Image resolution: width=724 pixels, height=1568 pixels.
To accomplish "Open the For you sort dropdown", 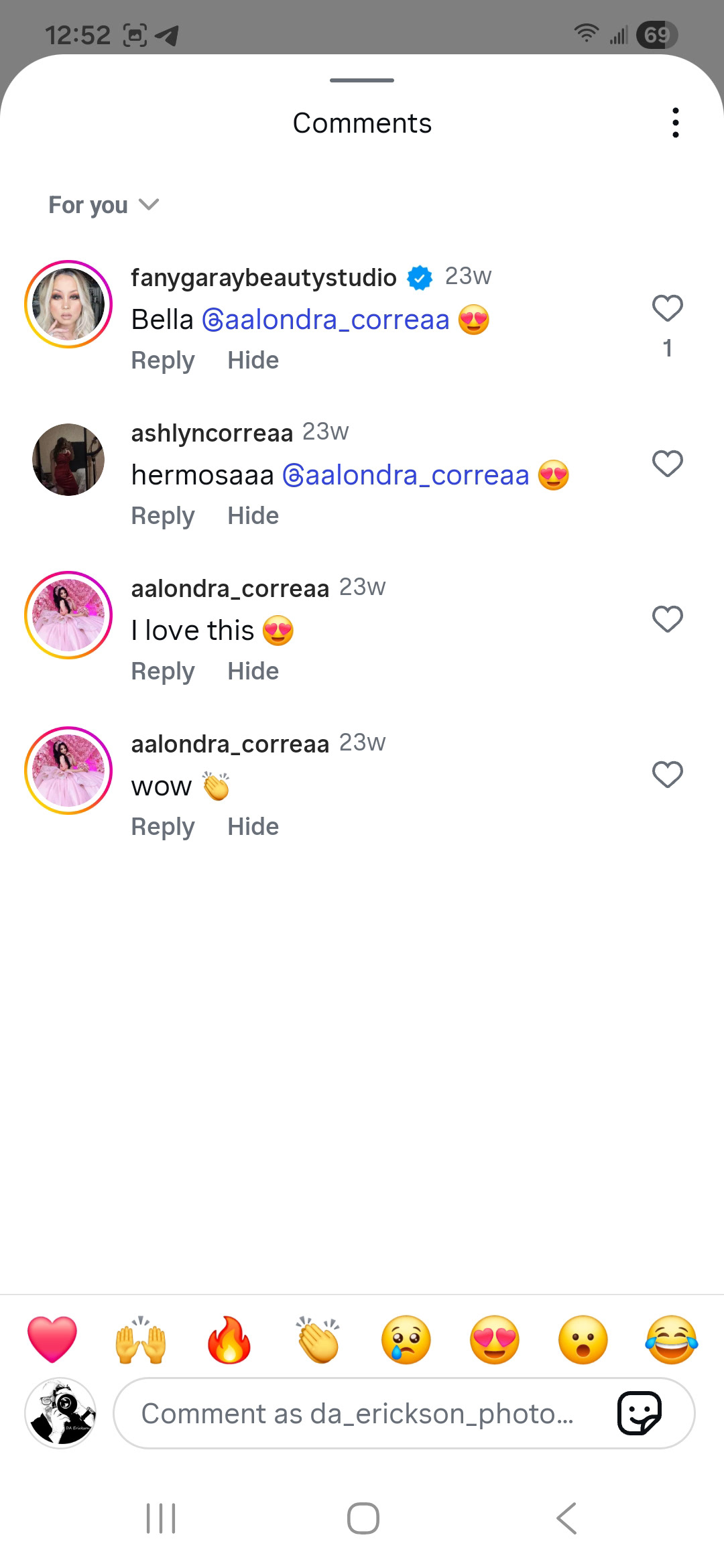I will (x=103, y=204).
